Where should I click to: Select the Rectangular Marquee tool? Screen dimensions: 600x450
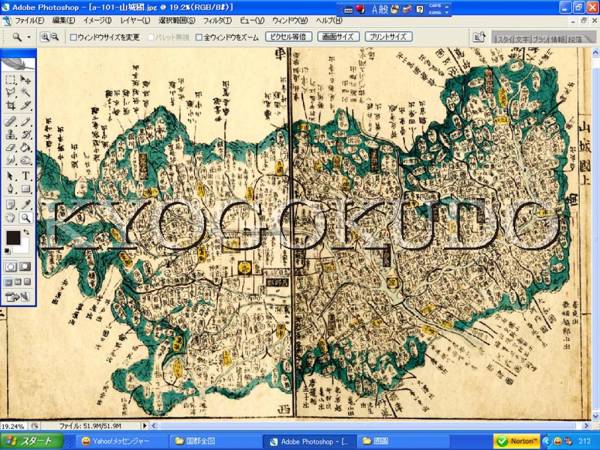[11, 80]
